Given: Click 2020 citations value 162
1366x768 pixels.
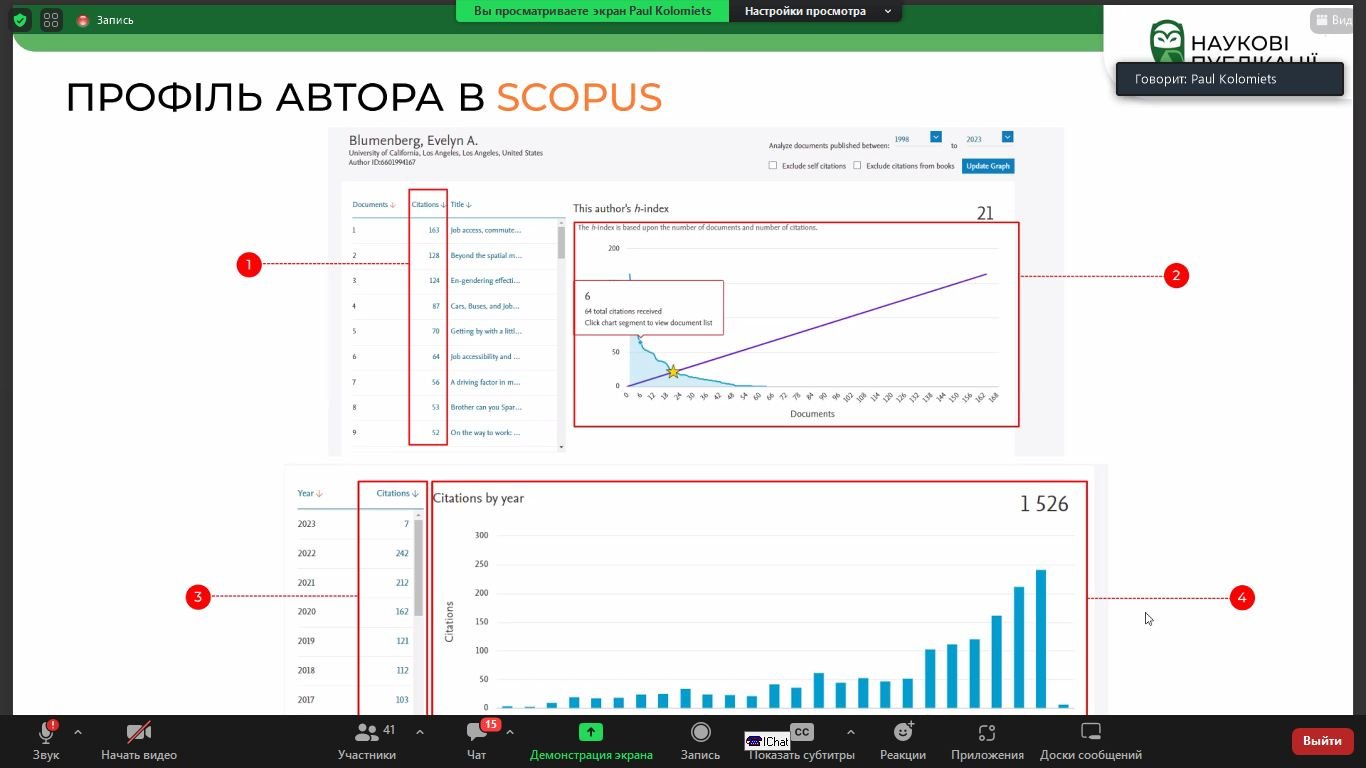Looking at the screenshot, I should 402,612.
